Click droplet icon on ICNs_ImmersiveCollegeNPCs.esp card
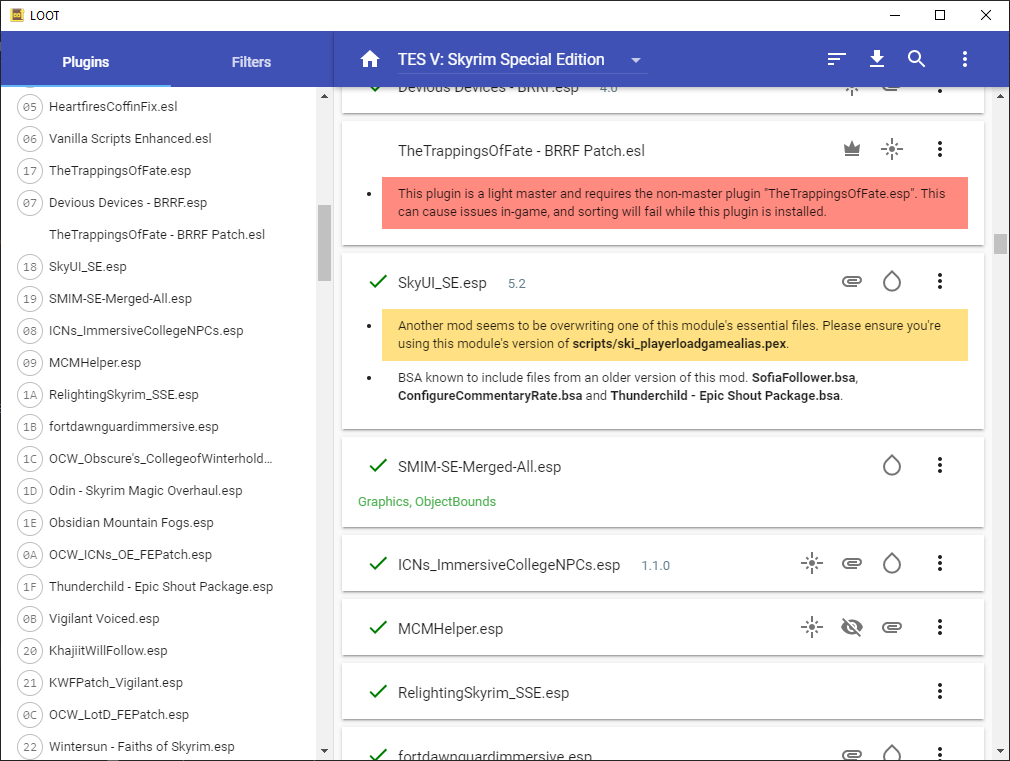Screen dimensions: 1010x761 892,563
